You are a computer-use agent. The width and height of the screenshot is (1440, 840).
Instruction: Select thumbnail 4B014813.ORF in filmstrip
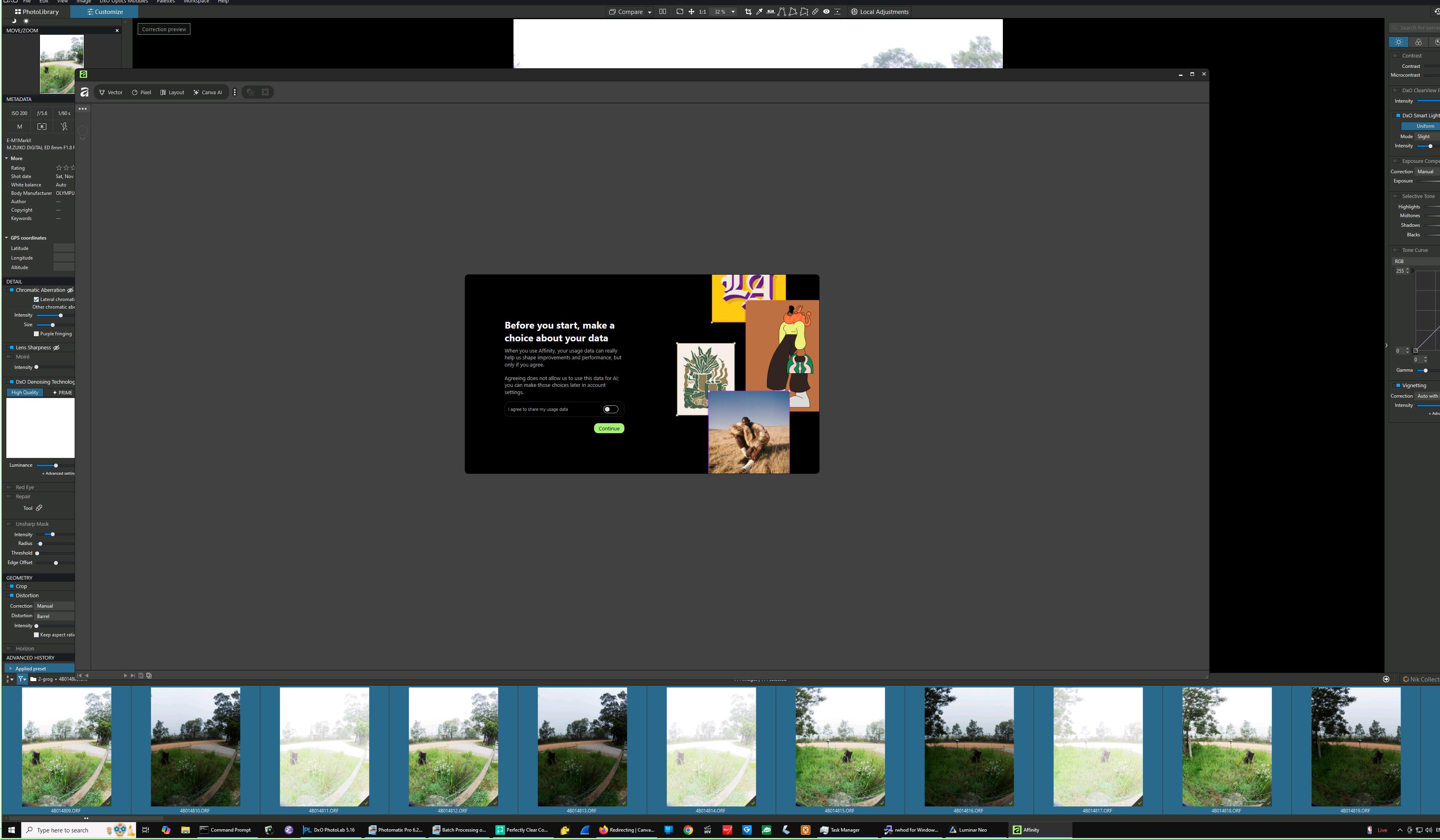click(582, 746)
